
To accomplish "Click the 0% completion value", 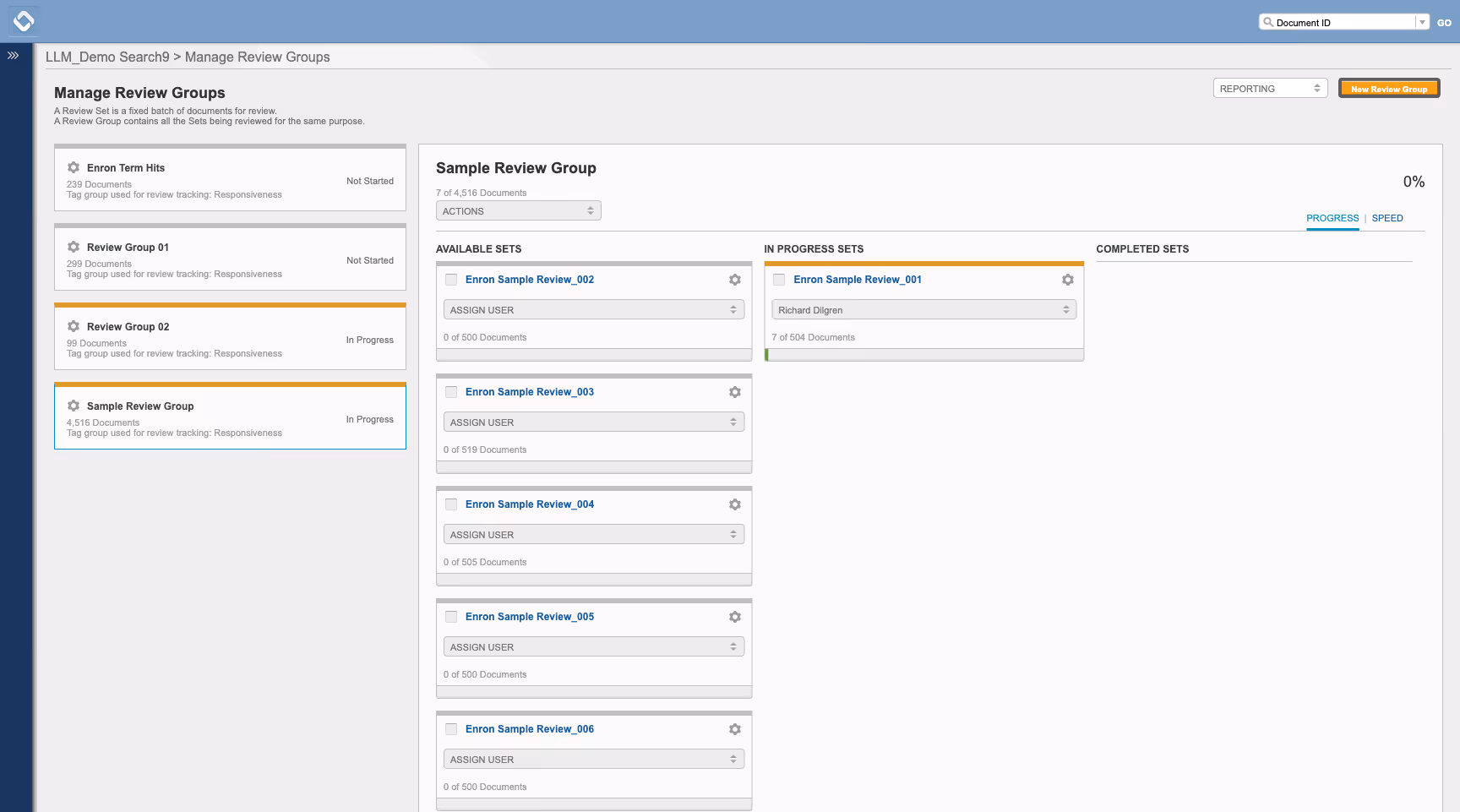I will pyautogui.click(x=1414, y=182).
